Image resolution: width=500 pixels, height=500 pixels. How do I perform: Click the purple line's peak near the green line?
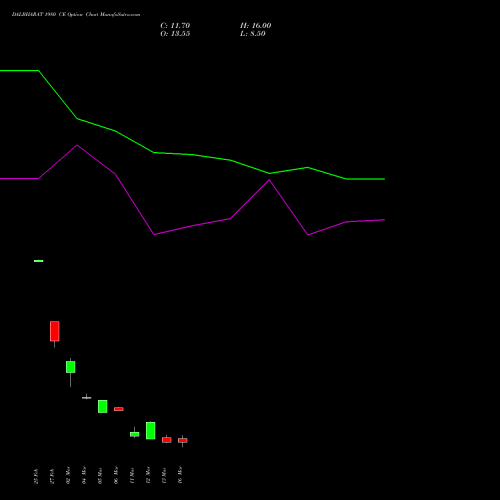point(269,180)
